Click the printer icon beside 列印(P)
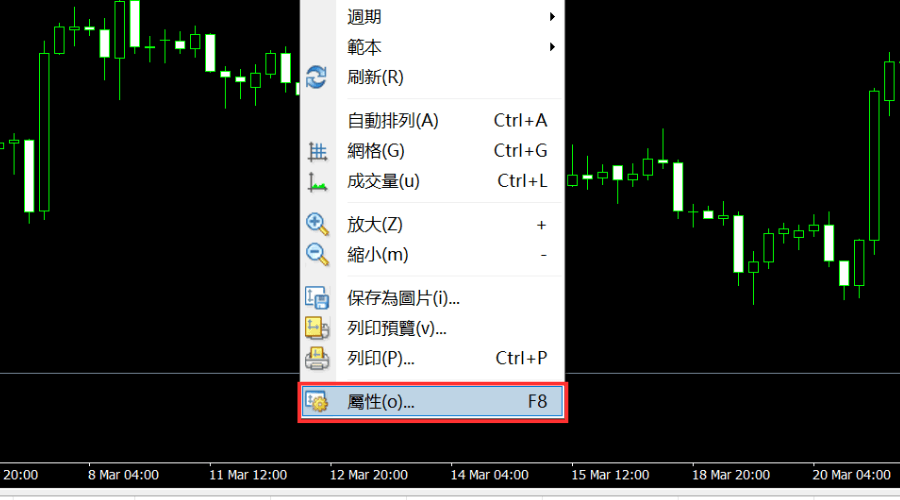Viewport: 900px width, 500px height. point(317,358)
